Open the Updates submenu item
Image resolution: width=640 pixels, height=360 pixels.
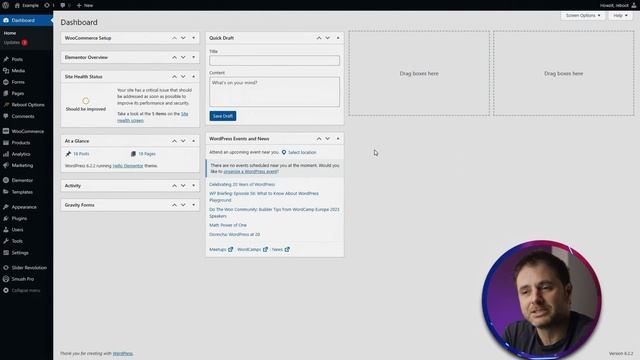16,42
